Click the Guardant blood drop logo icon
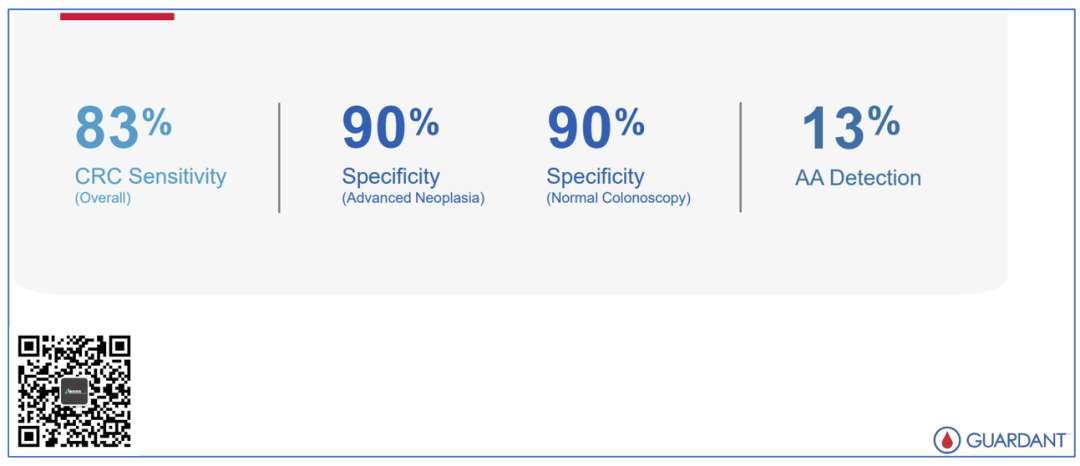 (x=946, y=440)
